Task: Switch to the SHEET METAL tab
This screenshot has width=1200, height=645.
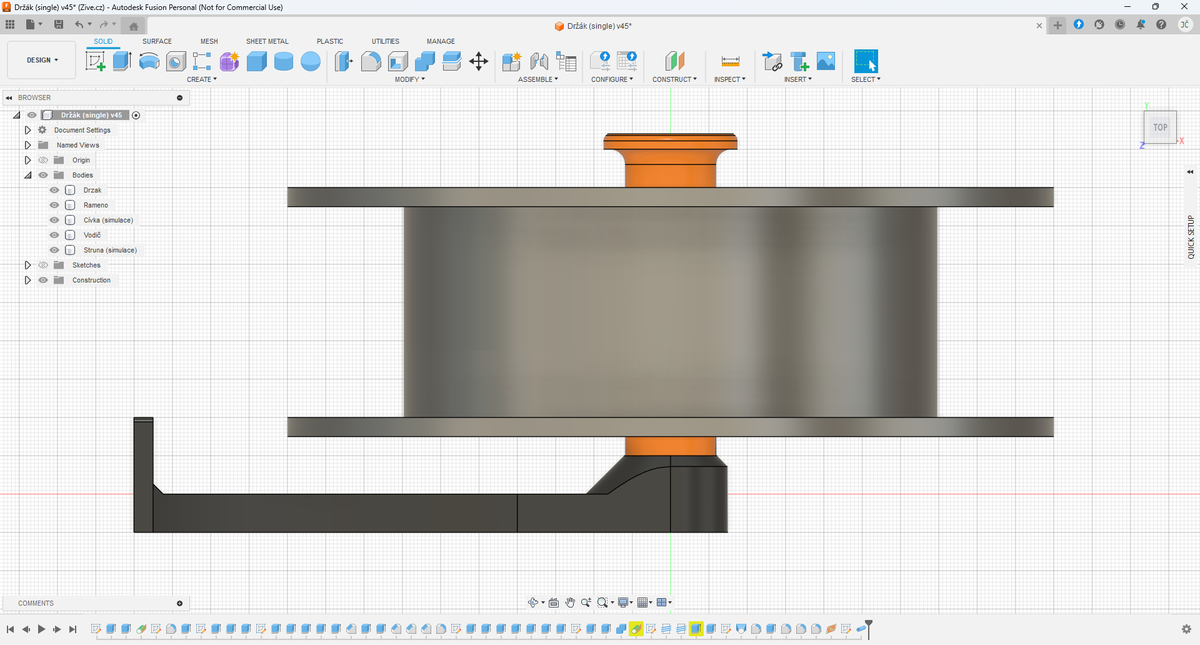Action: 267,41
